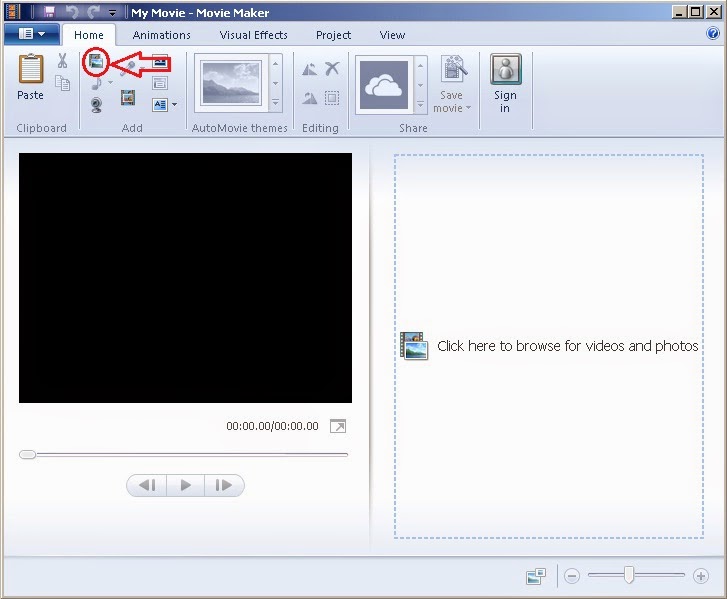727x599 pixels.
Task: Open the Visual Effects tab
Action: [253, 35]
